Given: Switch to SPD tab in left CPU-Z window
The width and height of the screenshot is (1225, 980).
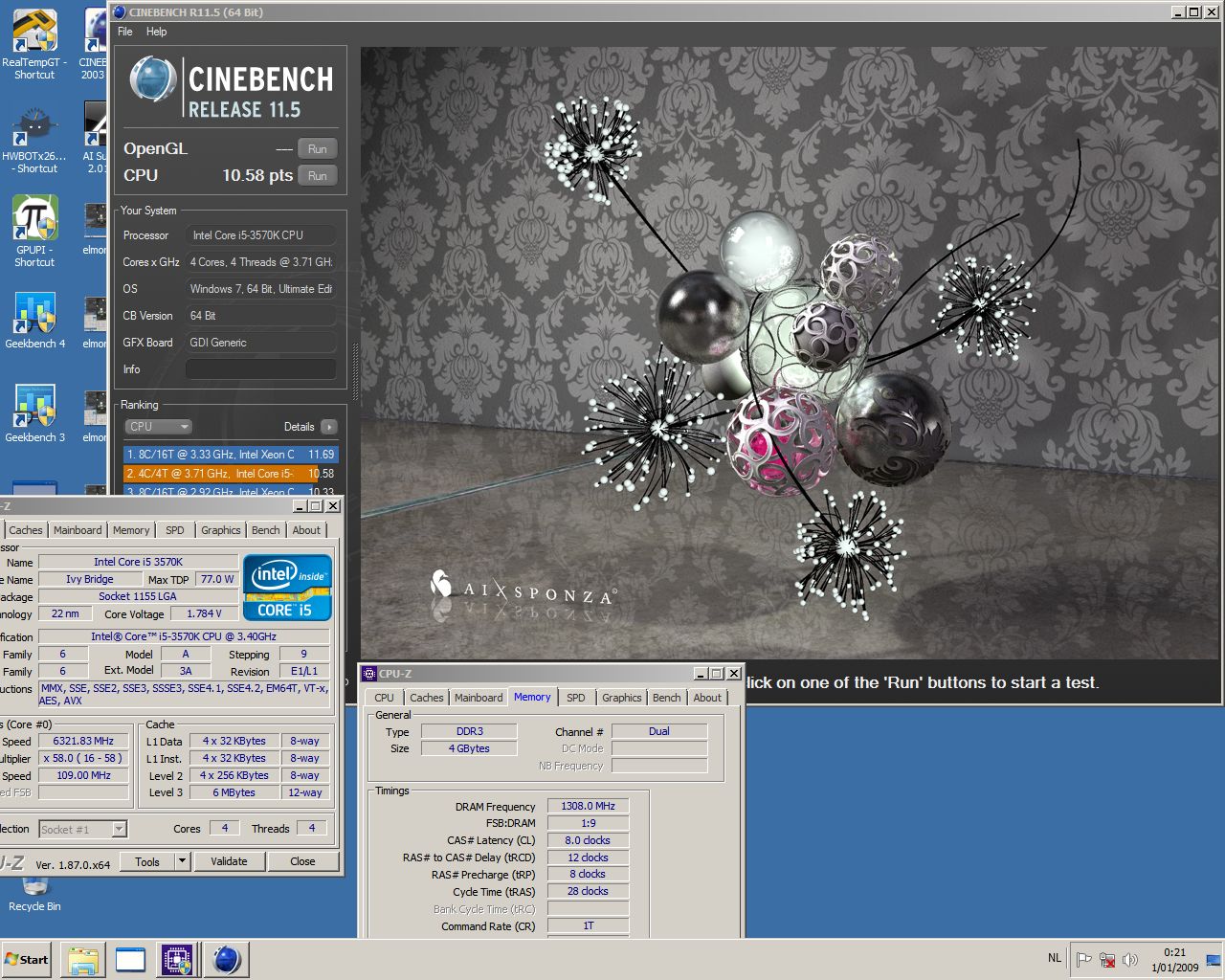Looking at the screenshot, I should point(174,530).
